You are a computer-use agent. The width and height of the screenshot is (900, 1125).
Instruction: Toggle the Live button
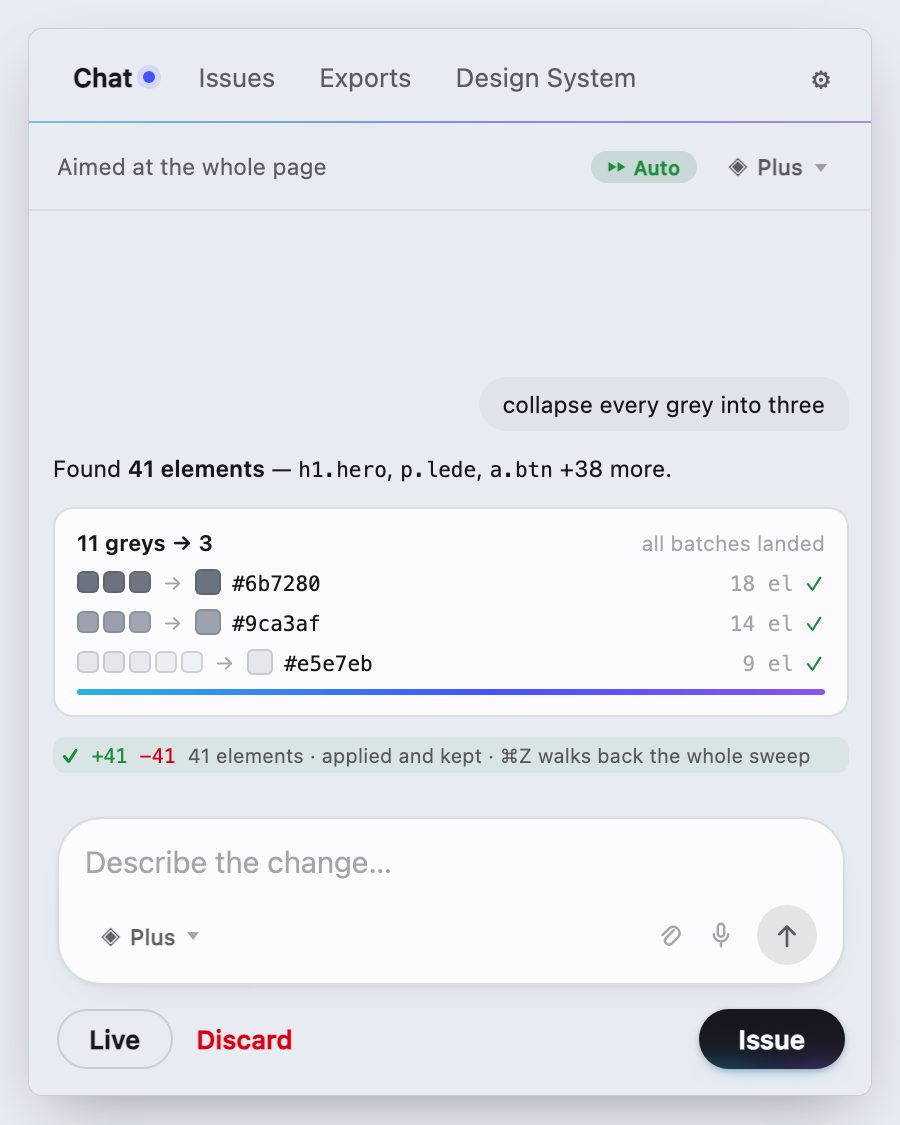[115, 1039]
